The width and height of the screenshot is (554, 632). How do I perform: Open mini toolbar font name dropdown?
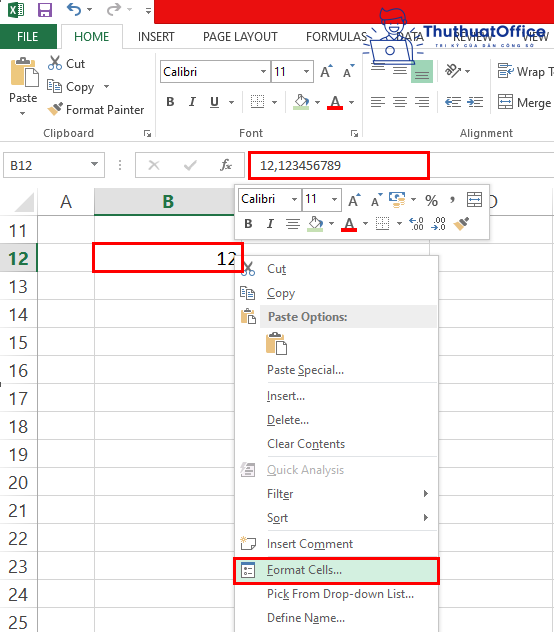[x=294, y=200]
